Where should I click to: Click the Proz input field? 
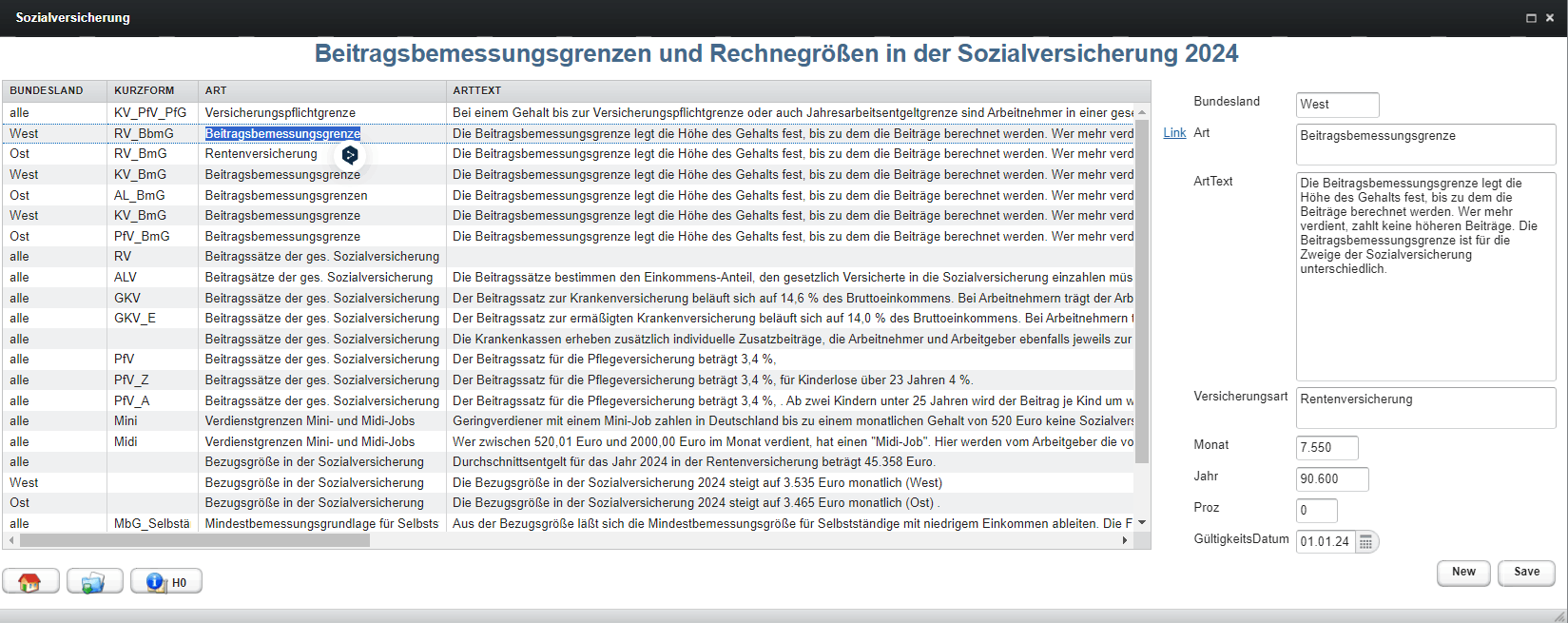1317,511
